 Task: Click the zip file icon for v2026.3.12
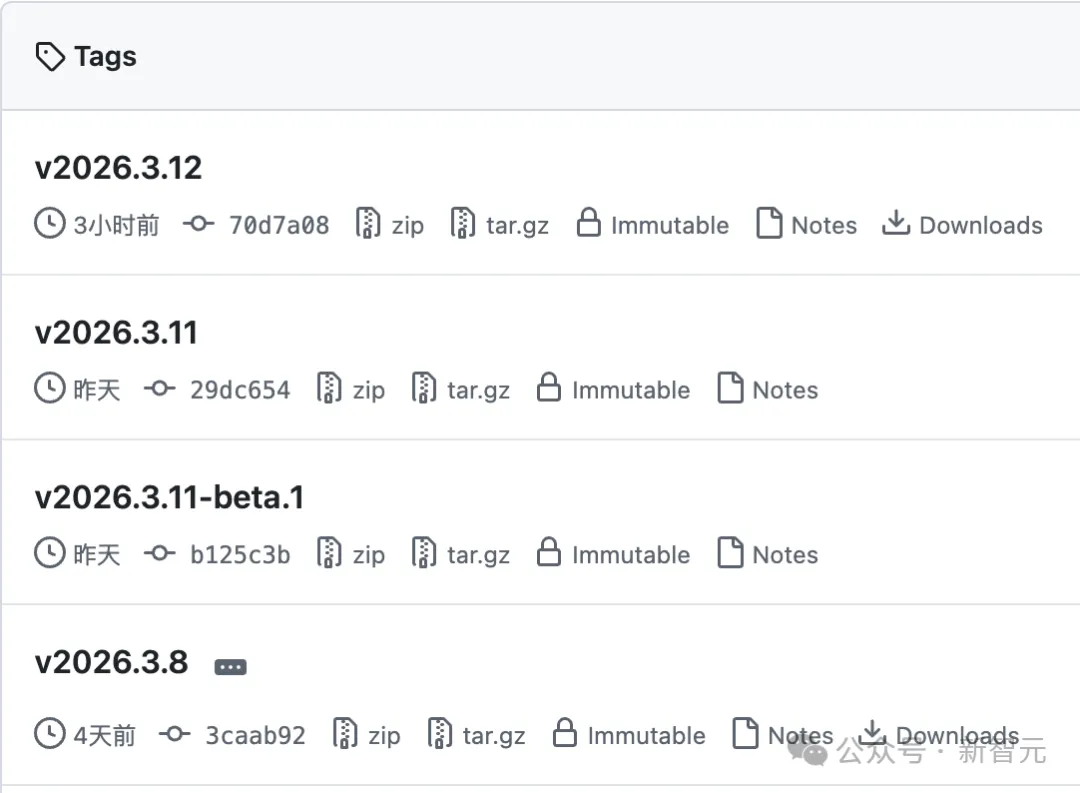(x=369, y=224)
